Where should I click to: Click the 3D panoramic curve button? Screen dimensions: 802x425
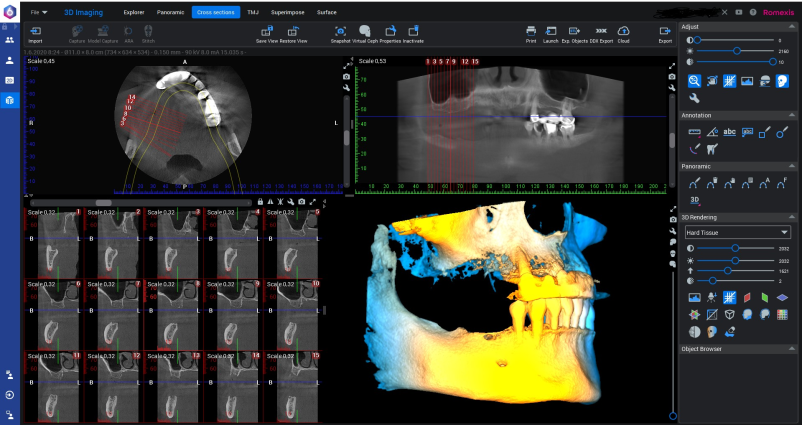694,200
